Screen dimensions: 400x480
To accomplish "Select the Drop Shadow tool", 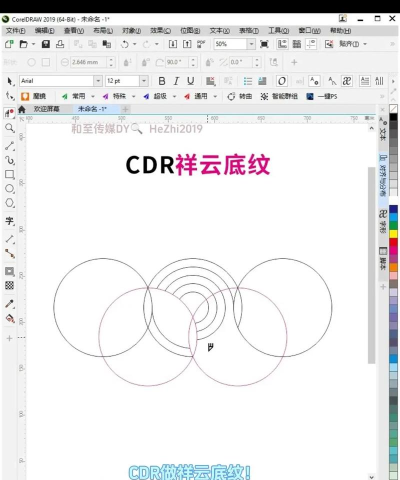I will click(10, 271).
